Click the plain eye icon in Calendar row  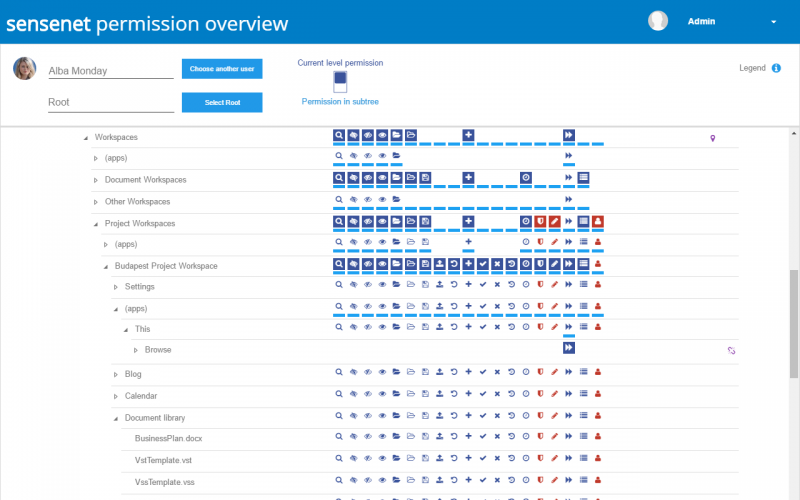[382, 394]
